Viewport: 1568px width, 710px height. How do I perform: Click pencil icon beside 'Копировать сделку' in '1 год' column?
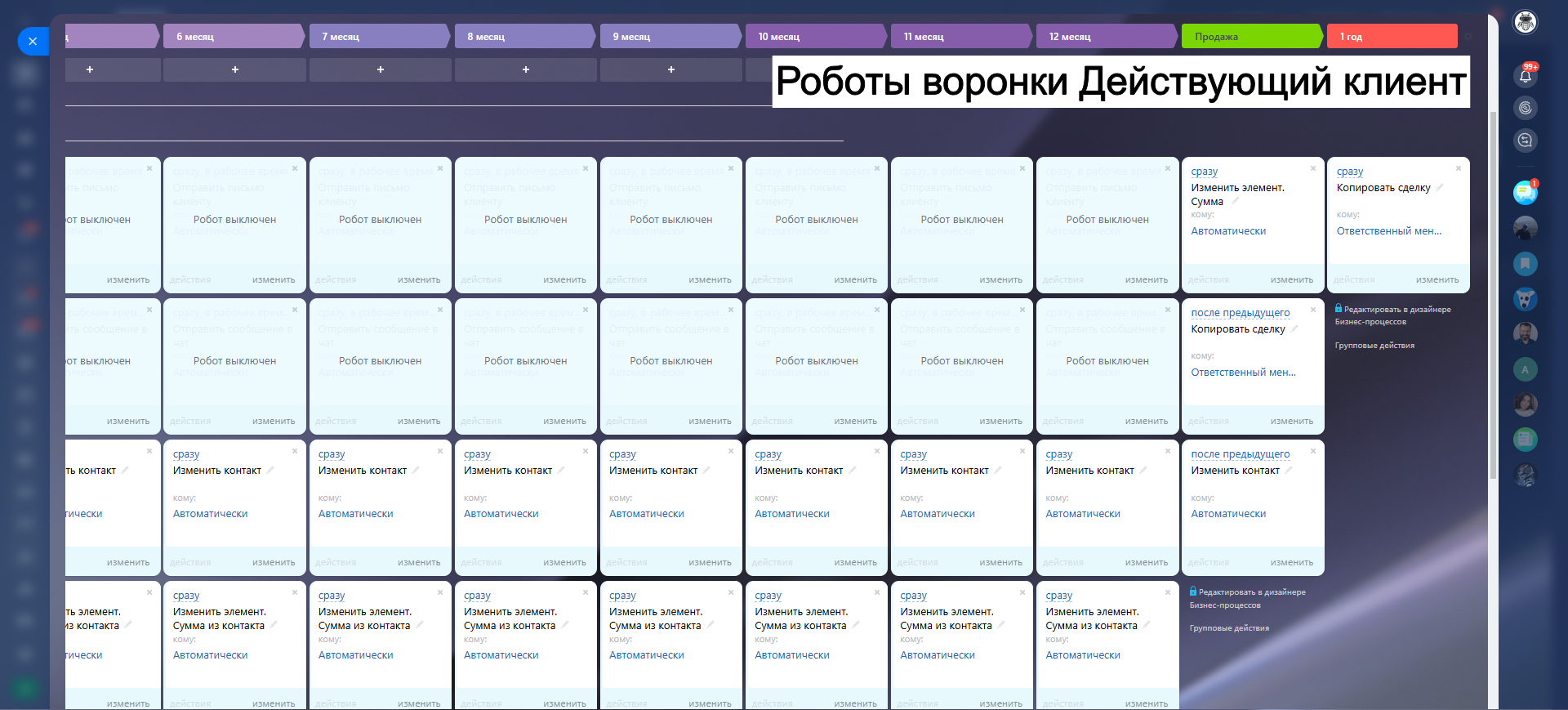(1440, 188)
